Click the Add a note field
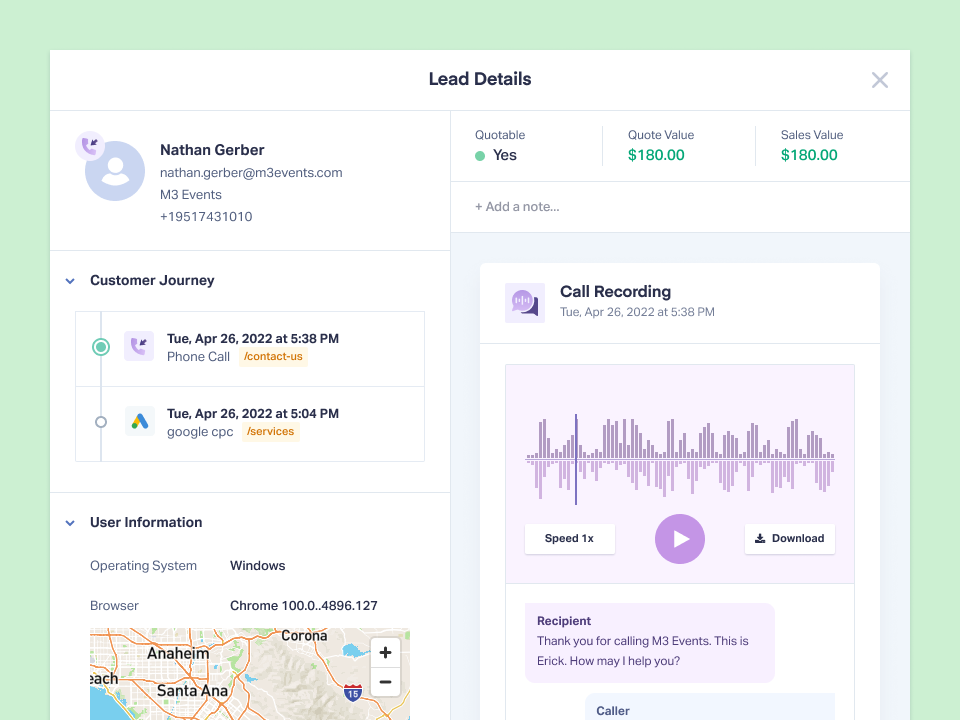The height and width of the screenshot is (720, 960). pyautogui.click(x=518, y=206)
